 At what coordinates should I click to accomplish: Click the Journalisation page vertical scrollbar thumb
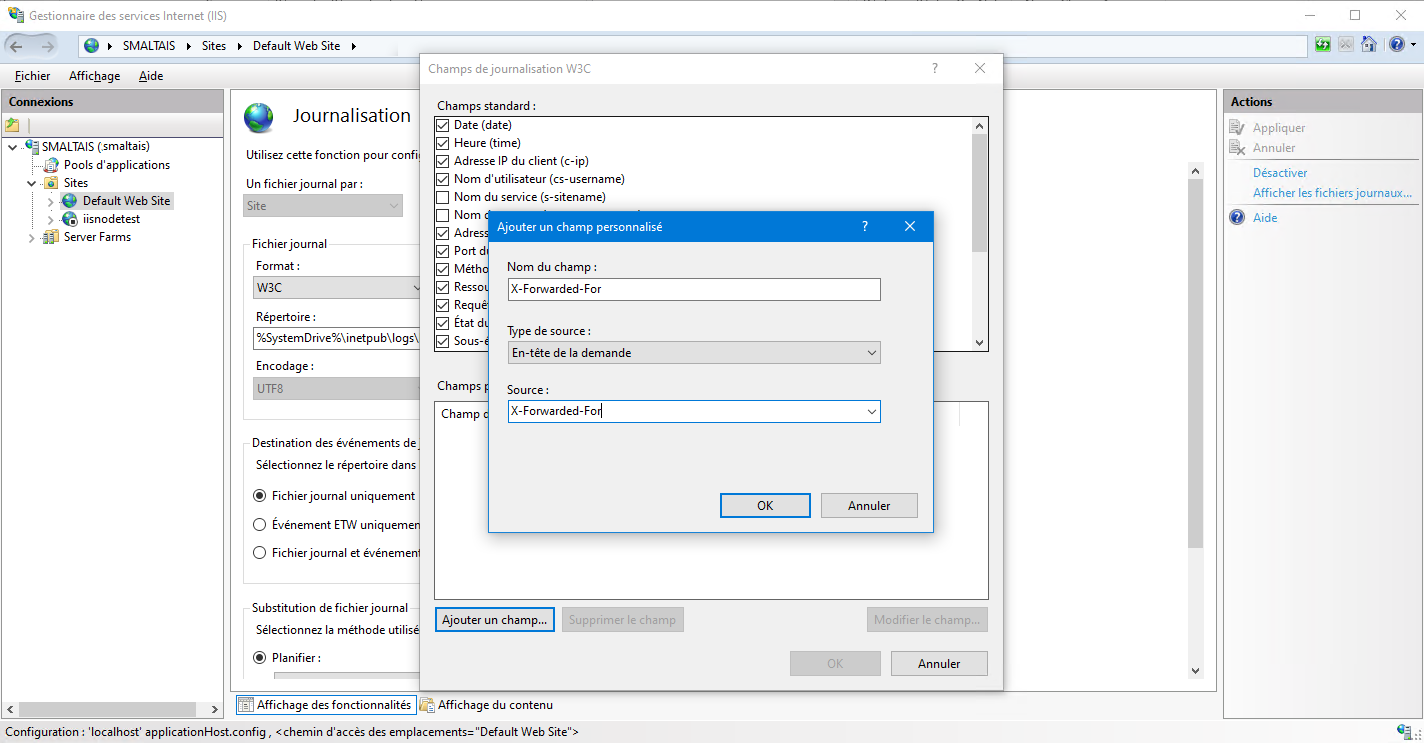(x=1195, y=364)
